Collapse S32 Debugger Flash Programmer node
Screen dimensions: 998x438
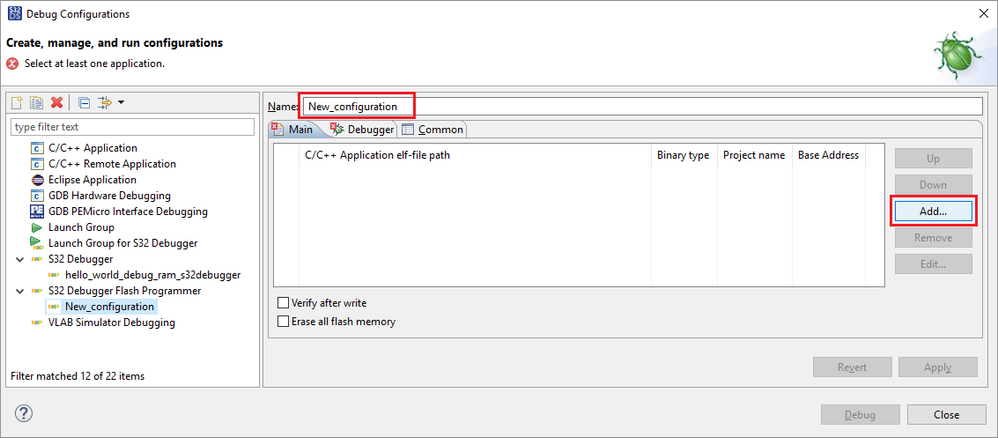click(20, 291)
